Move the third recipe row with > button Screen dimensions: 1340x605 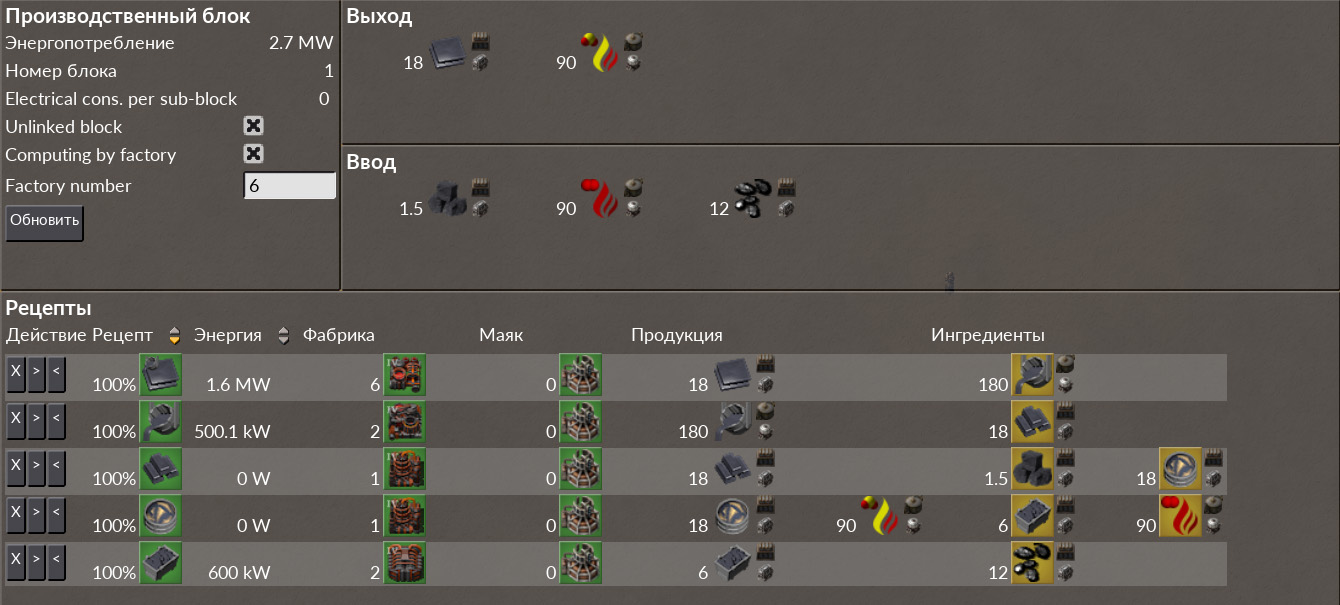(x=36, y=468)
